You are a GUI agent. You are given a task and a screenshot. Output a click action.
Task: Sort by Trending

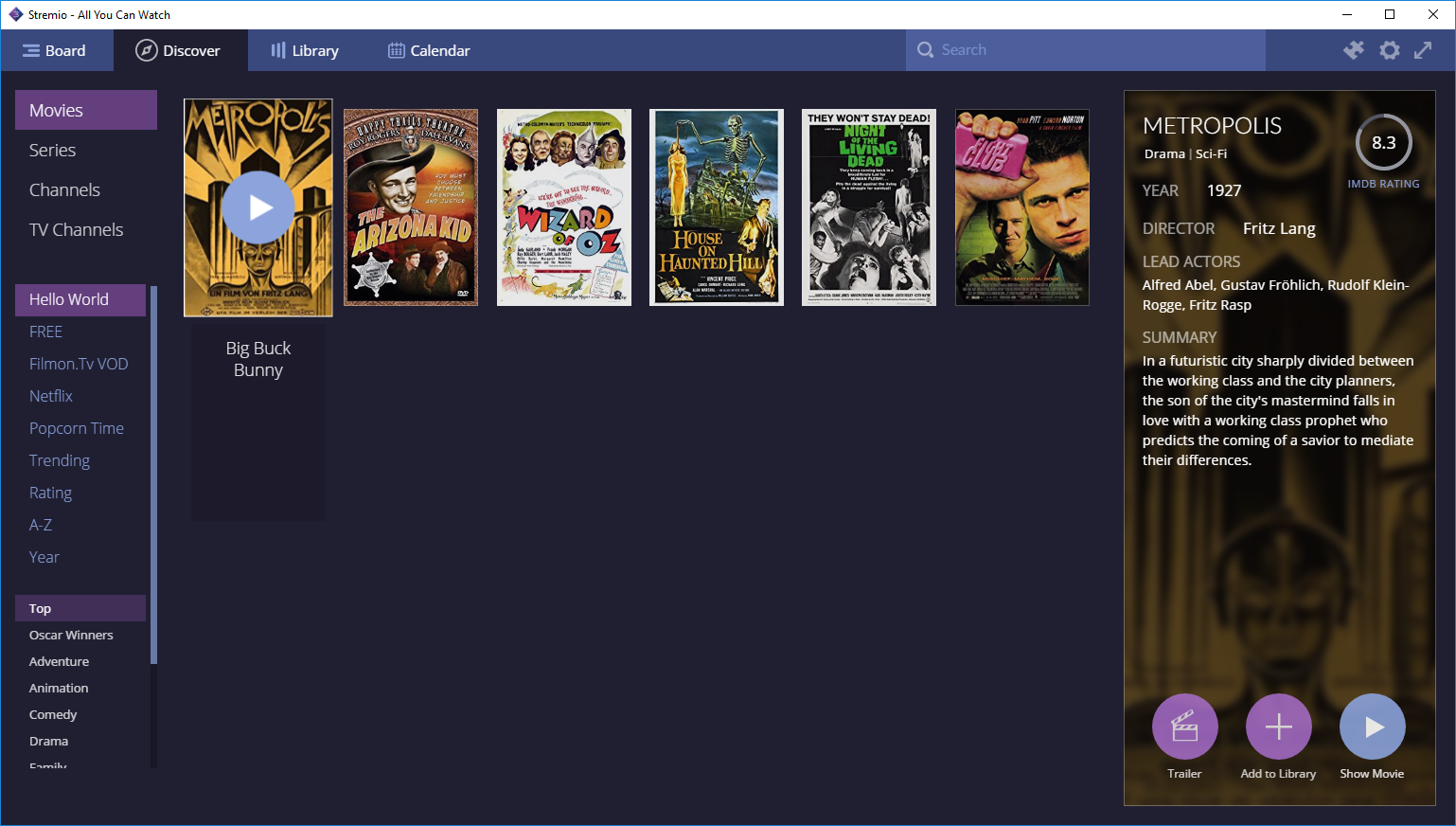(80, 460)
